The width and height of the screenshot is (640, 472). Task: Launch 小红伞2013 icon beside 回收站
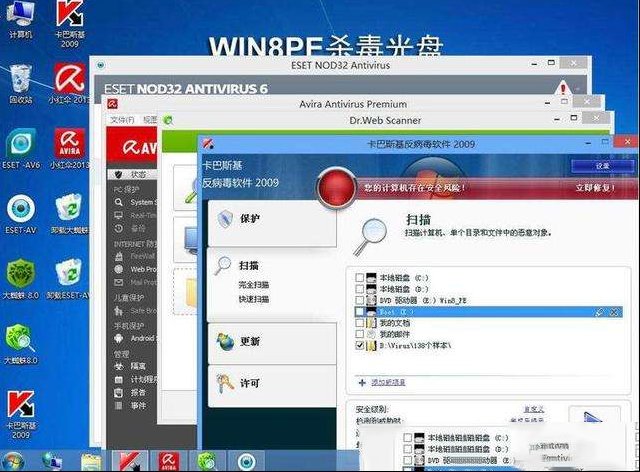click(x=70, y=83)
